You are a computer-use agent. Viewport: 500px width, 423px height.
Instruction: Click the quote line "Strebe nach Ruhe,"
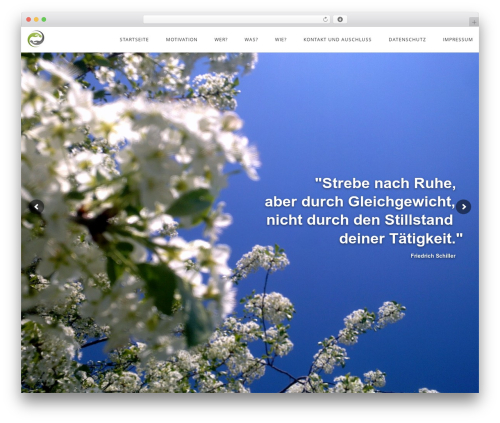[x=385, y=183]
